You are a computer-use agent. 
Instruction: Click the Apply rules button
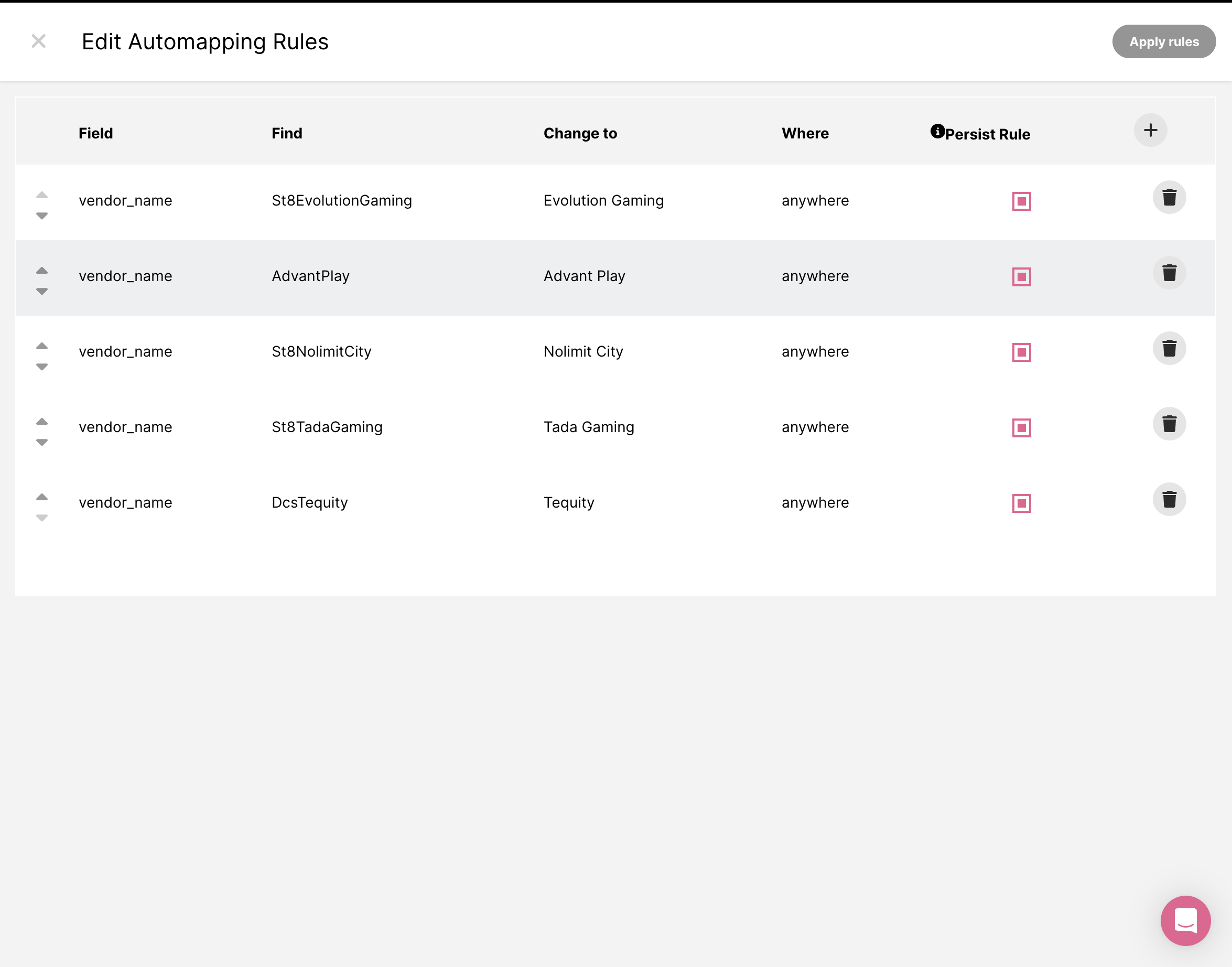[1163, 42]
